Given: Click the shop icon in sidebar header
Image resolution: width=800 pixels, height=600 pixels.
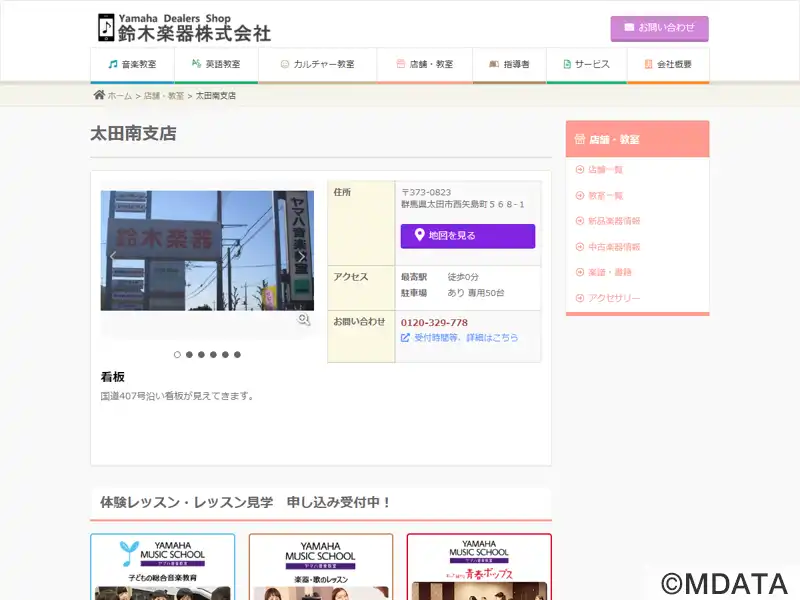Looking at the screenshot, I should (x=580, y=139).
